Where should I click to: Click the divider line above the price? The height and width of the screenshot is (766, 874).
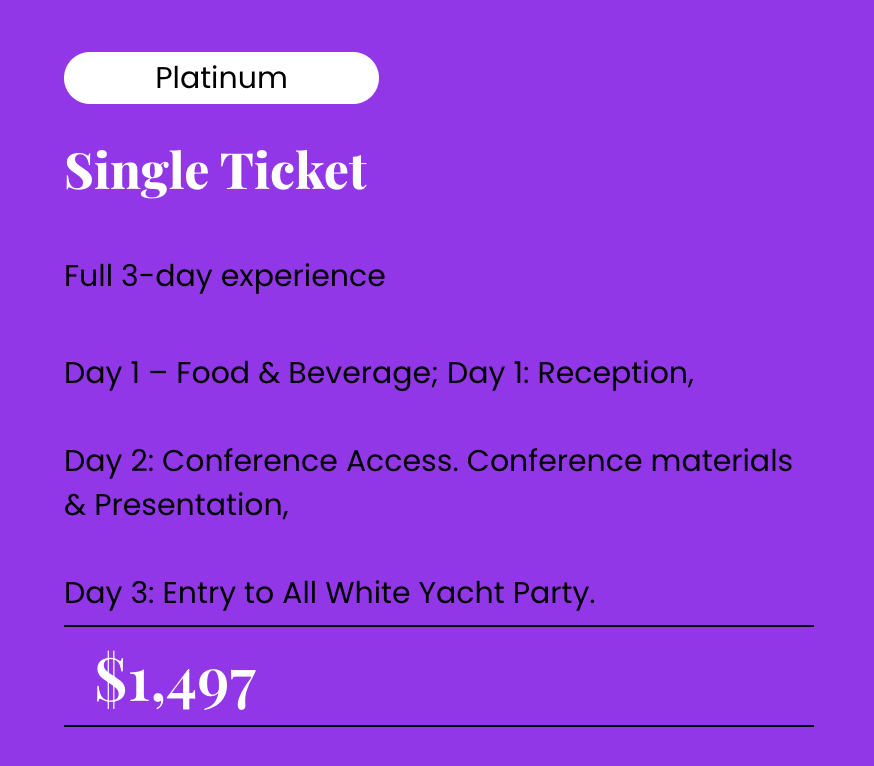click(439, 626)
